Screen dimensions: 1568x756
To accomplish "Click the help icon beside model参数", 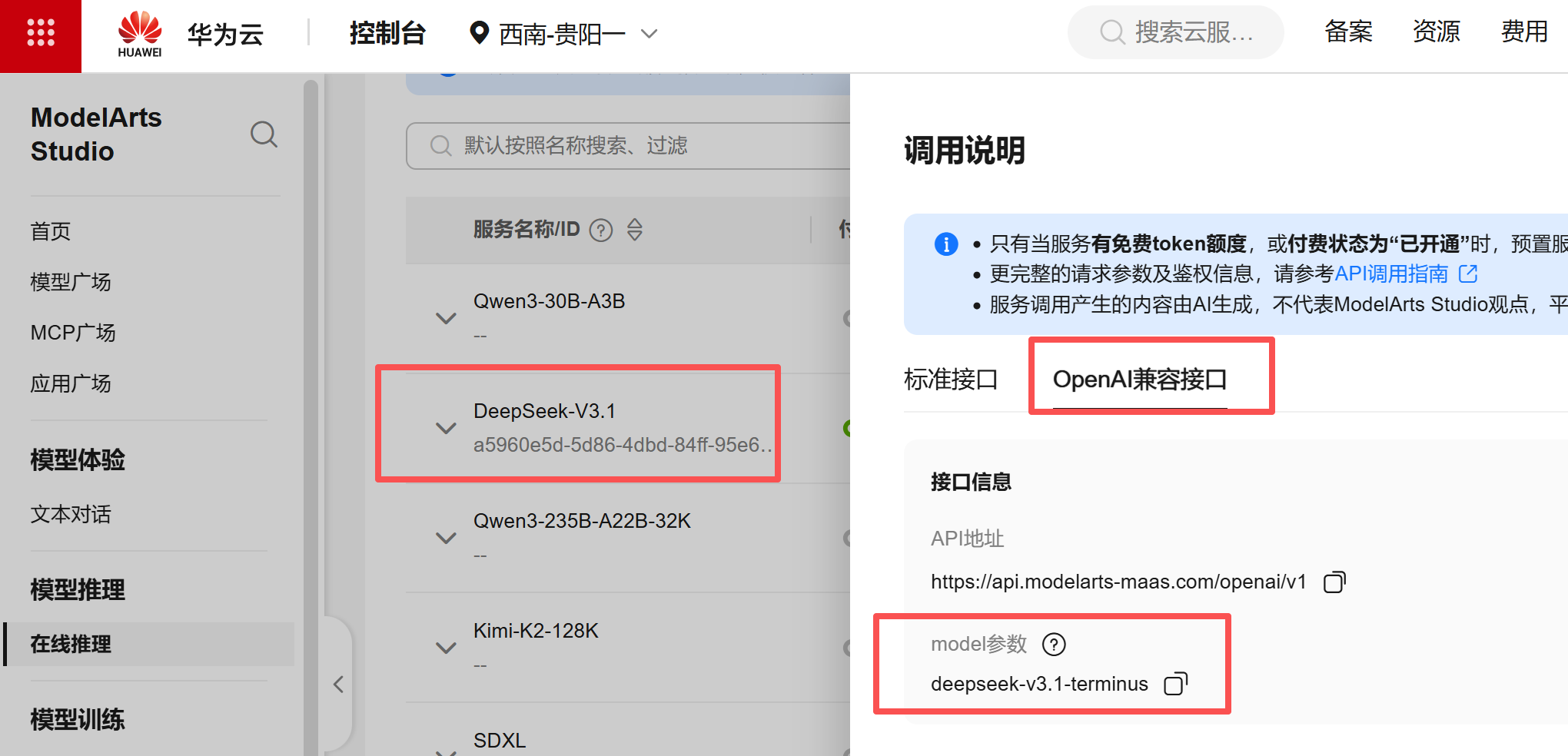I will point(1054,644).
